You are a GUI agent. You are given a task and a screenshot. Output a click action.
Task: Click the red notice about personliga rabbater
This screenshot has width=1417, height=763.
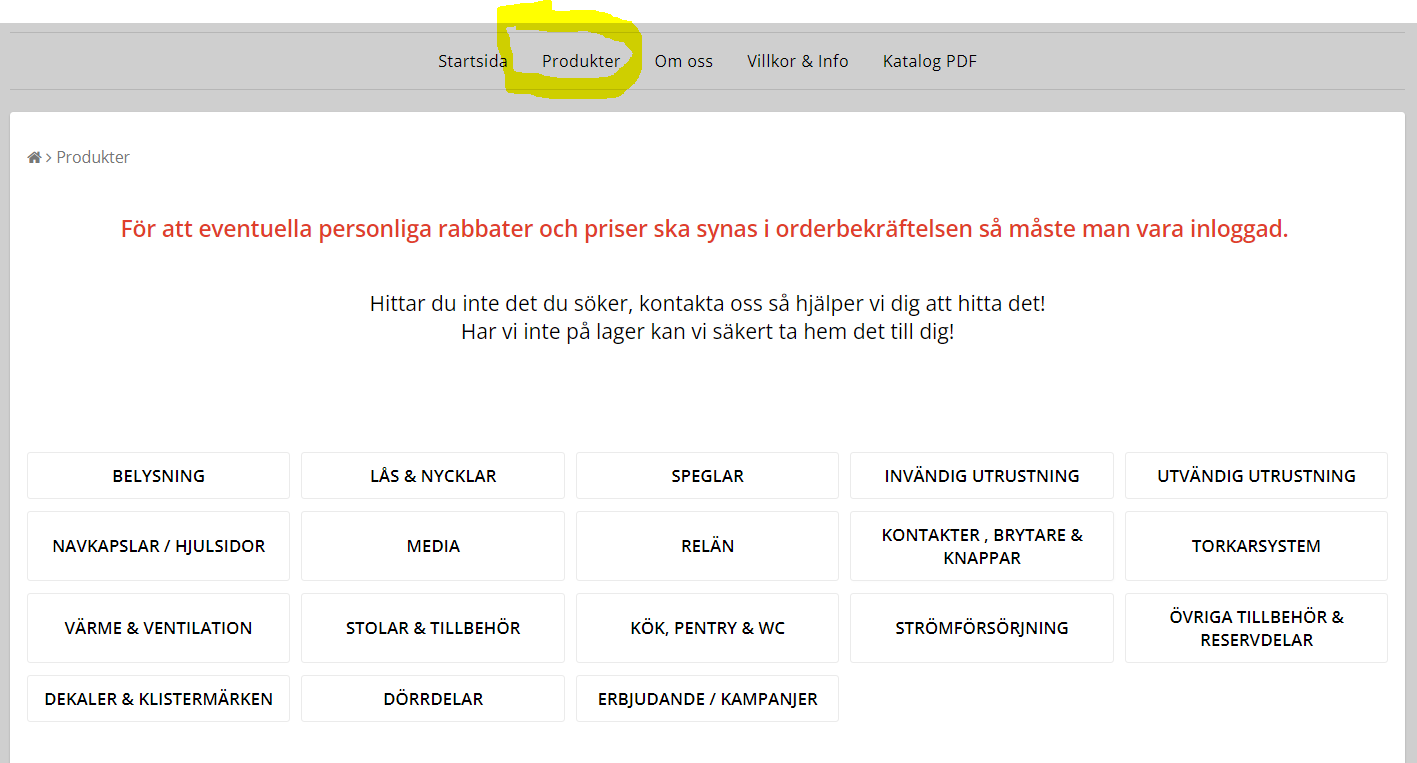704,229
